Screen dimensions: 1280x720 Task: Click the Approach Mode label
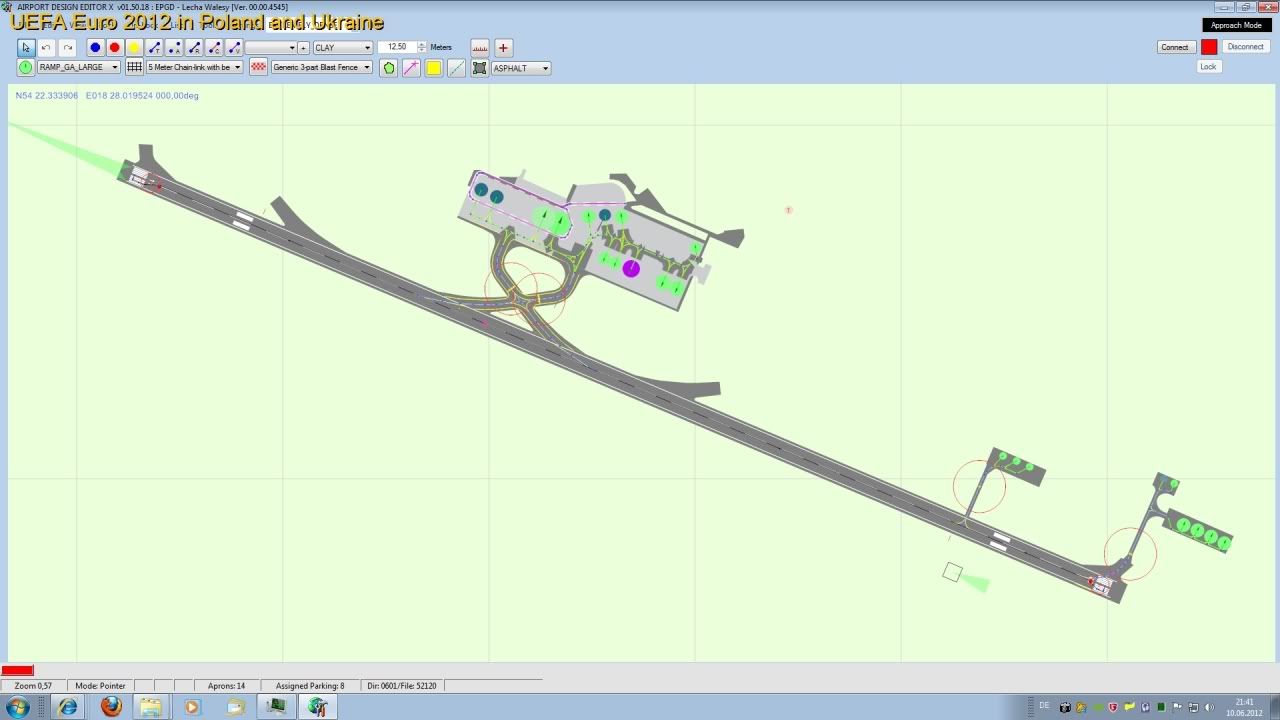[x=1236, y=25]
